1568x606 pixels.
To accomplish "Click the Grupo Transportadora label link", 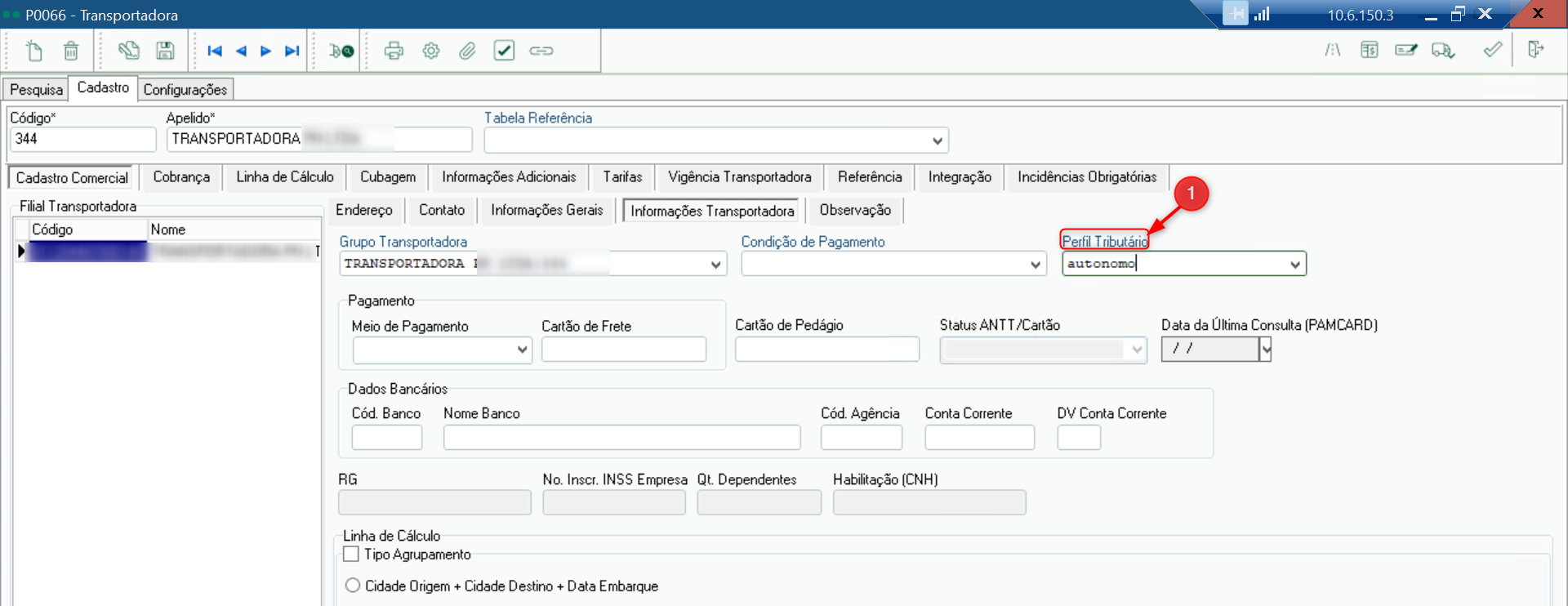I will (x=403, y=242).
